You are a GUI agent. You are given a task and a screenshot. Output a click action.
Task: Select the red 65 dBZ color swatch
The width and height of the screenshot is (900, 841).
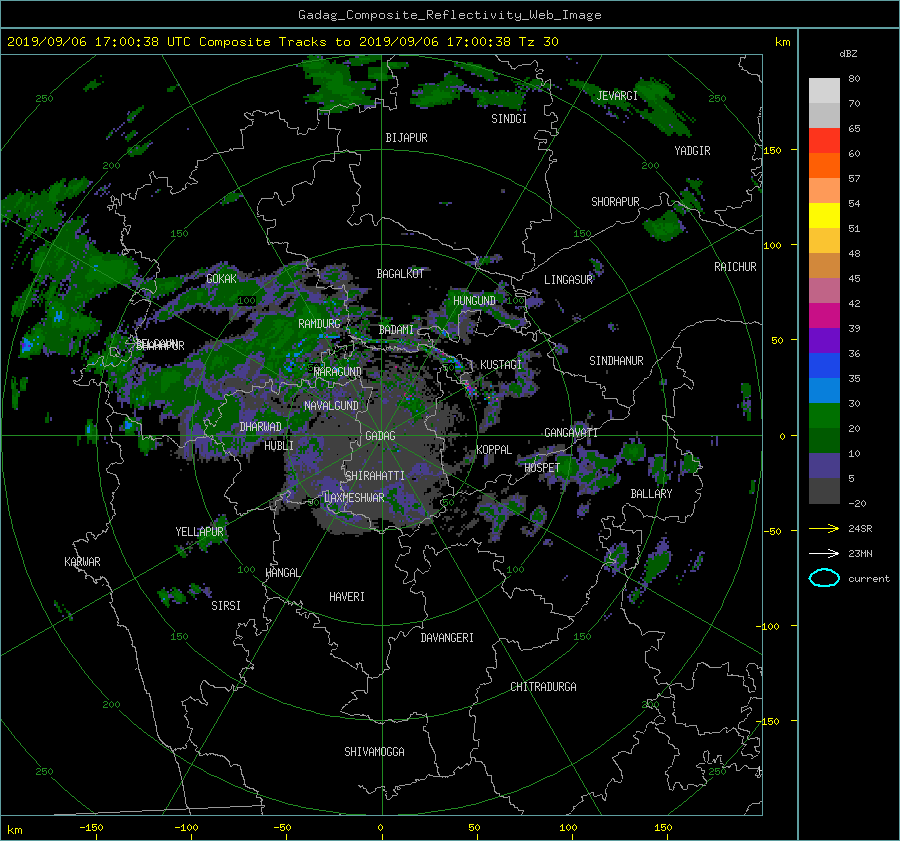pos(824,140)
